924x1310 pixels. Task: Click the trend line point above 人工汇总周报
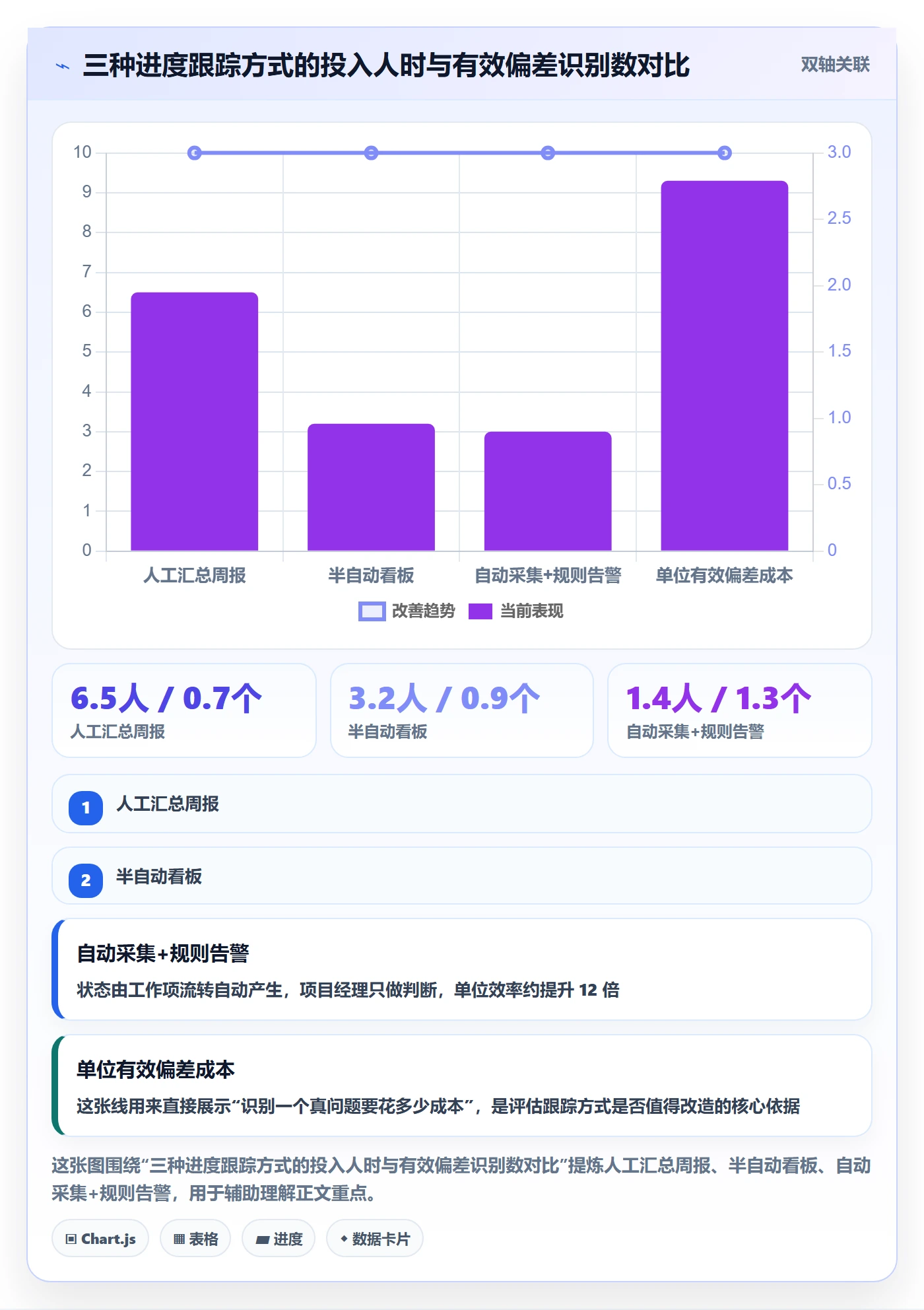click(195, 153)
